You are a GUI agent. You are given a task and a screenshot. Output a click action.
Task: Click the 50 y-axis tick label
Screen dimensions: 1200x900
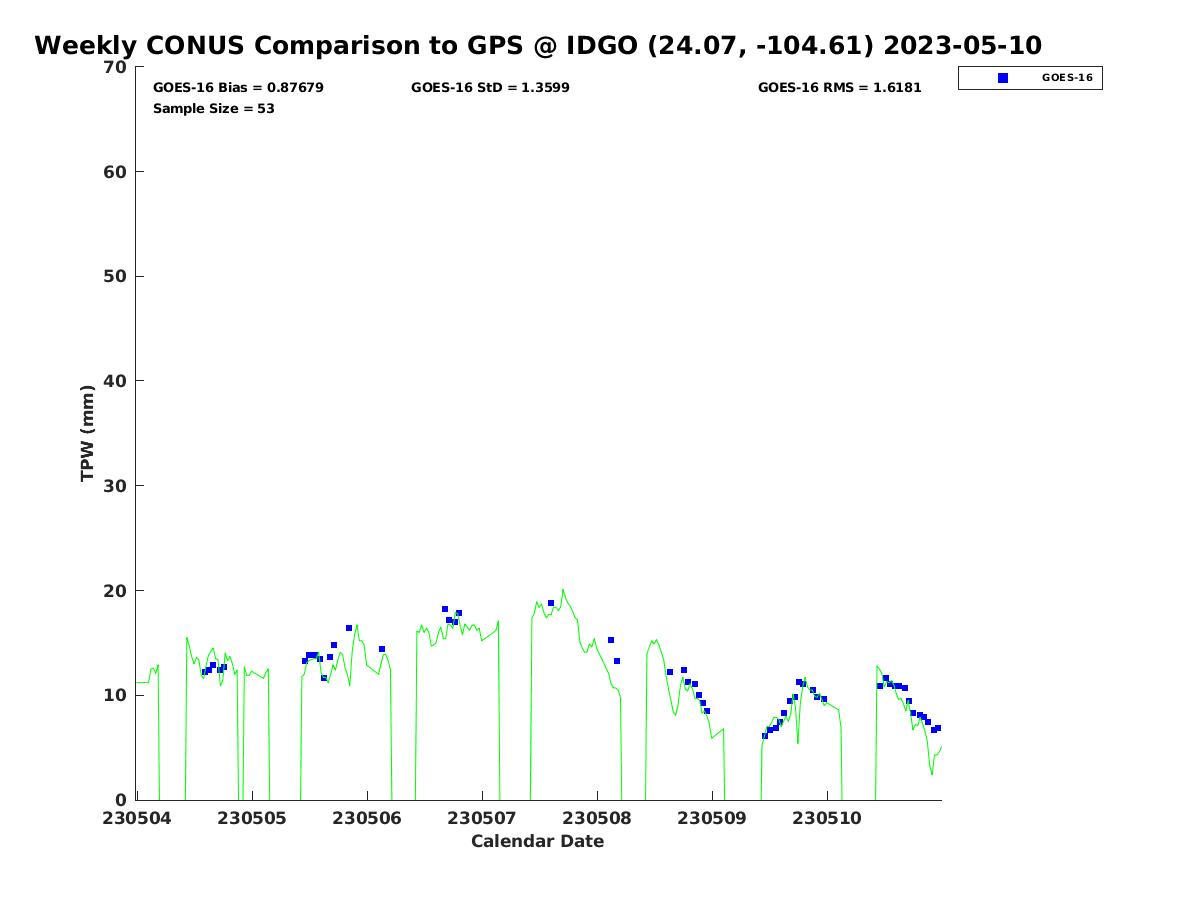coord(116,276)
